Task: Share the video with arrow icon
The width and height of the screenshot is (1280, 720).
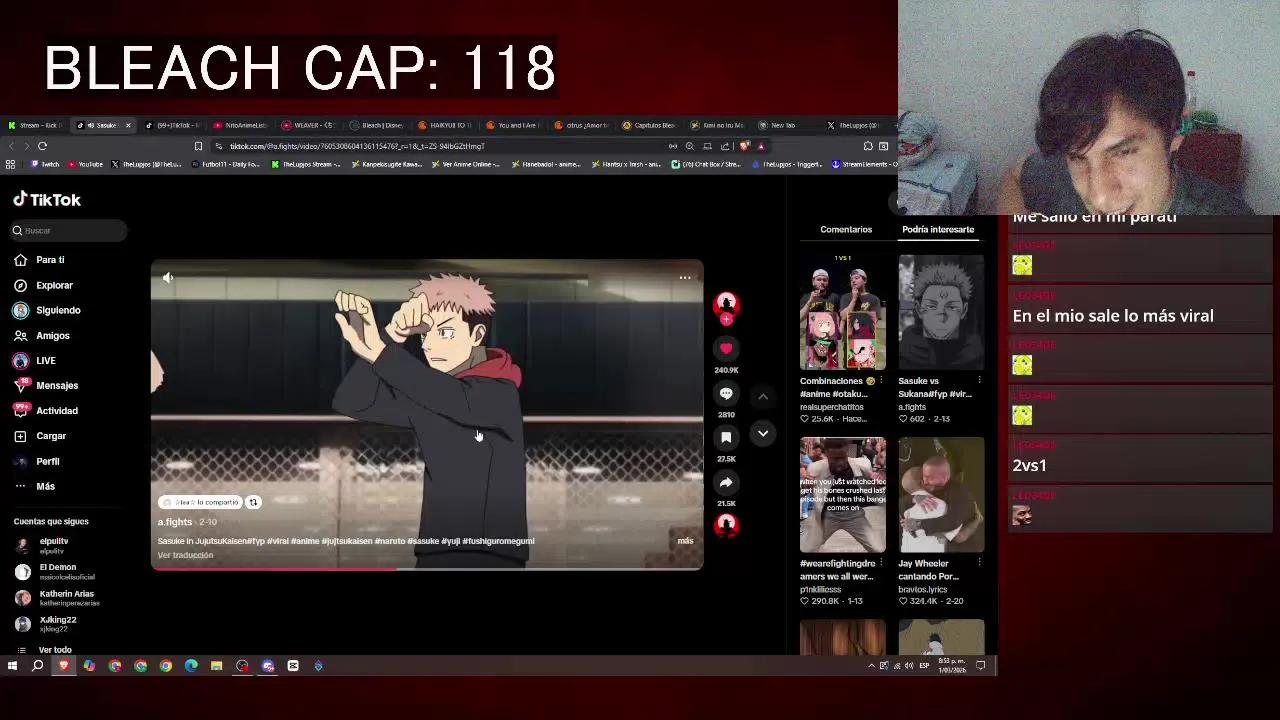Action: coord(726,482)
